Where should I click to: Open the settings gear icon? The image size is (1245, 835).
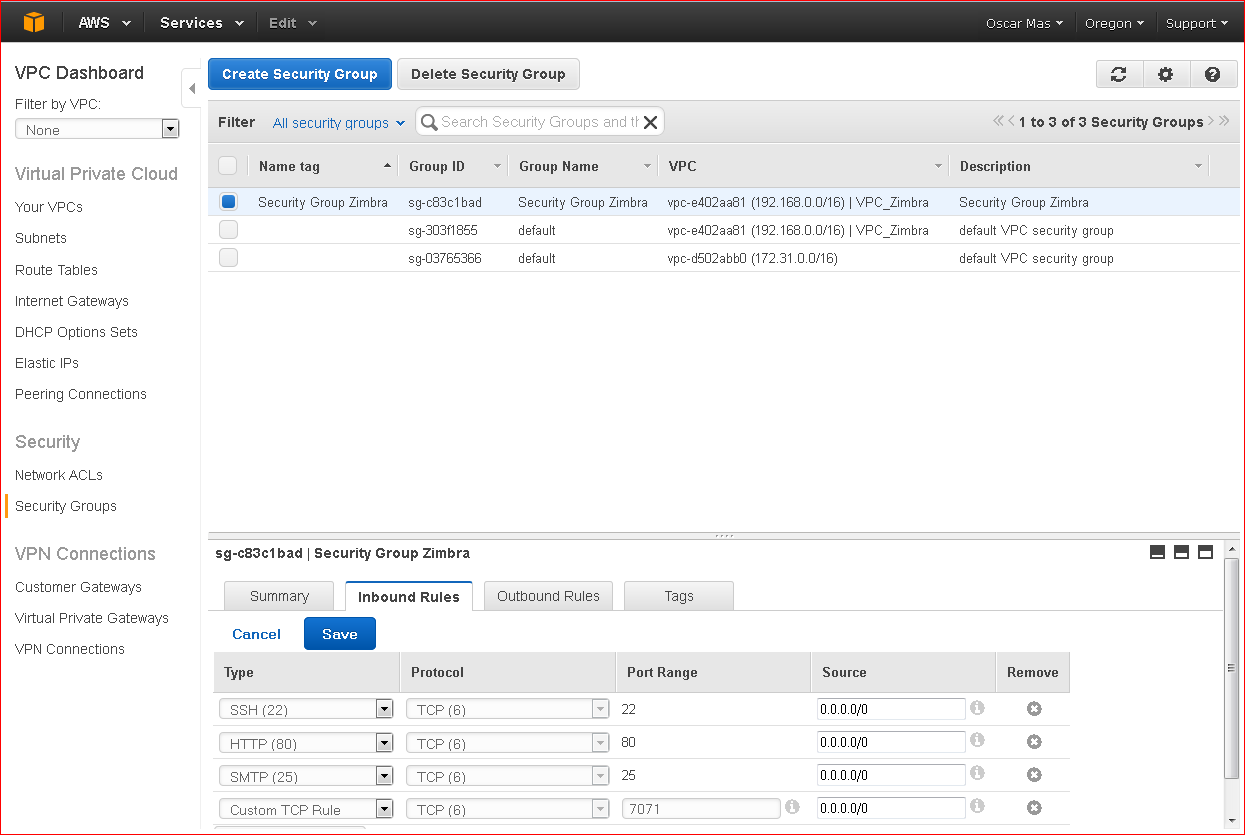(1166, 74)
